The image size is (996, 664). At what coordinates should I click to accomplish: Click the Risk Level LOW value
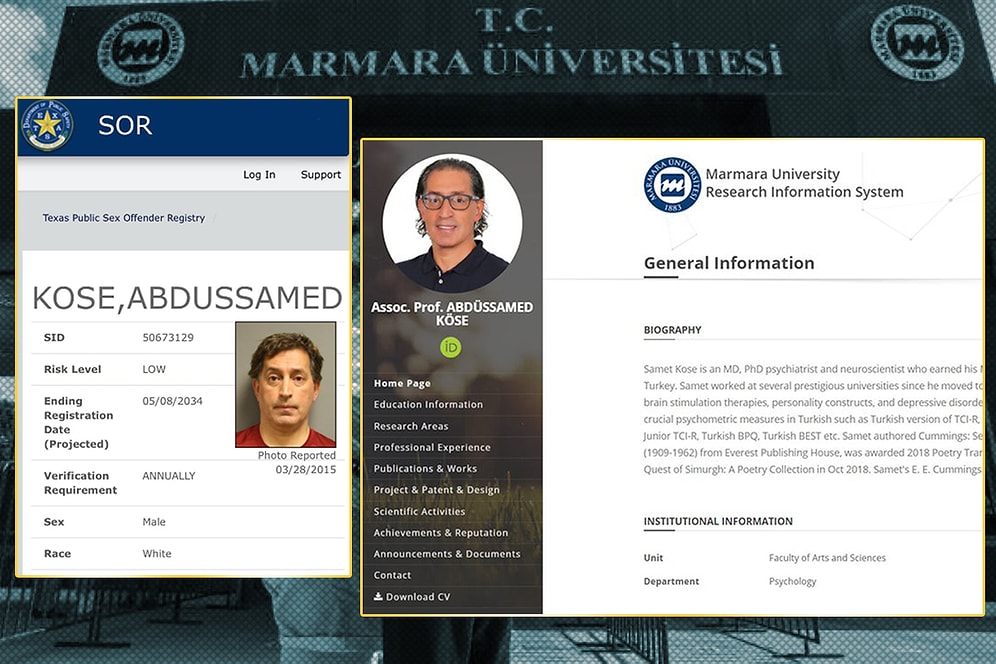pos(154,369)
